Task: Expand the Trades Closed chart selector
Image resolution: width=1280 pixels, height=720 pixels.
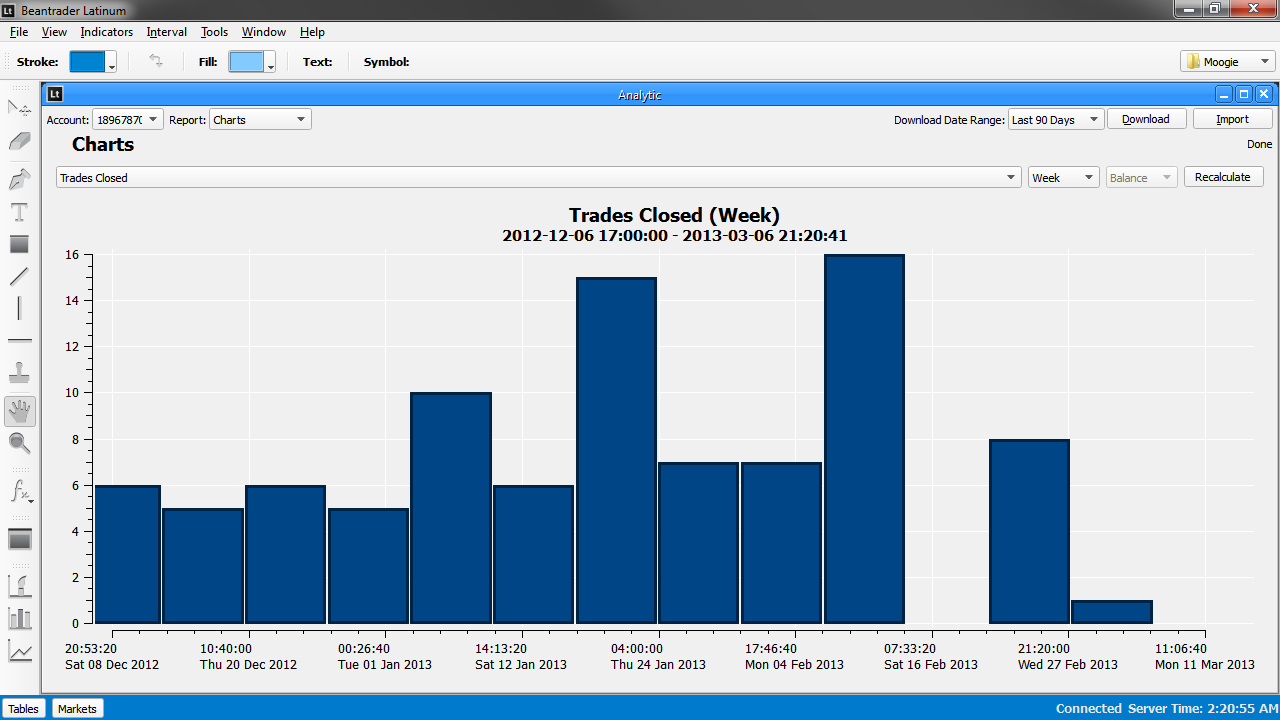Action: pyautogui.click(x=538, y=177)
